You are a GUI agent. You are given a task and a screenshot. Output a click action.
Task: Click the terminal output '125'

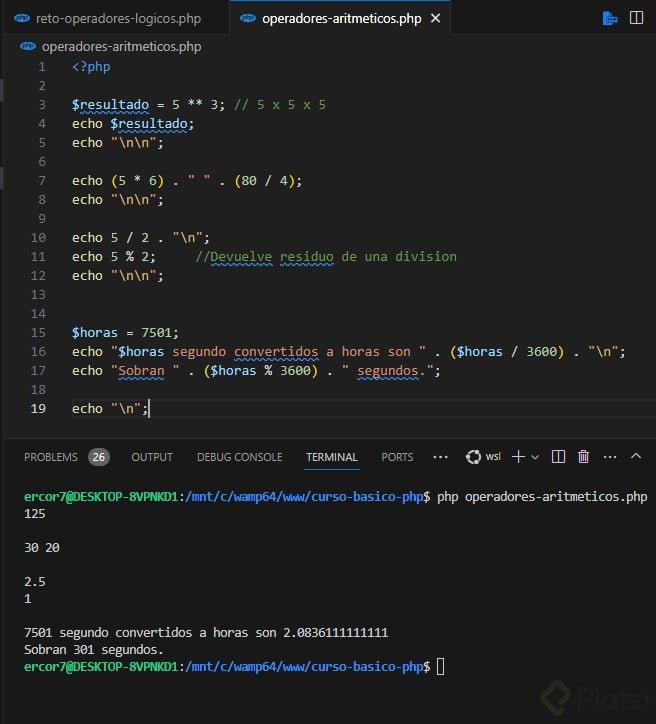pos(35,514)
